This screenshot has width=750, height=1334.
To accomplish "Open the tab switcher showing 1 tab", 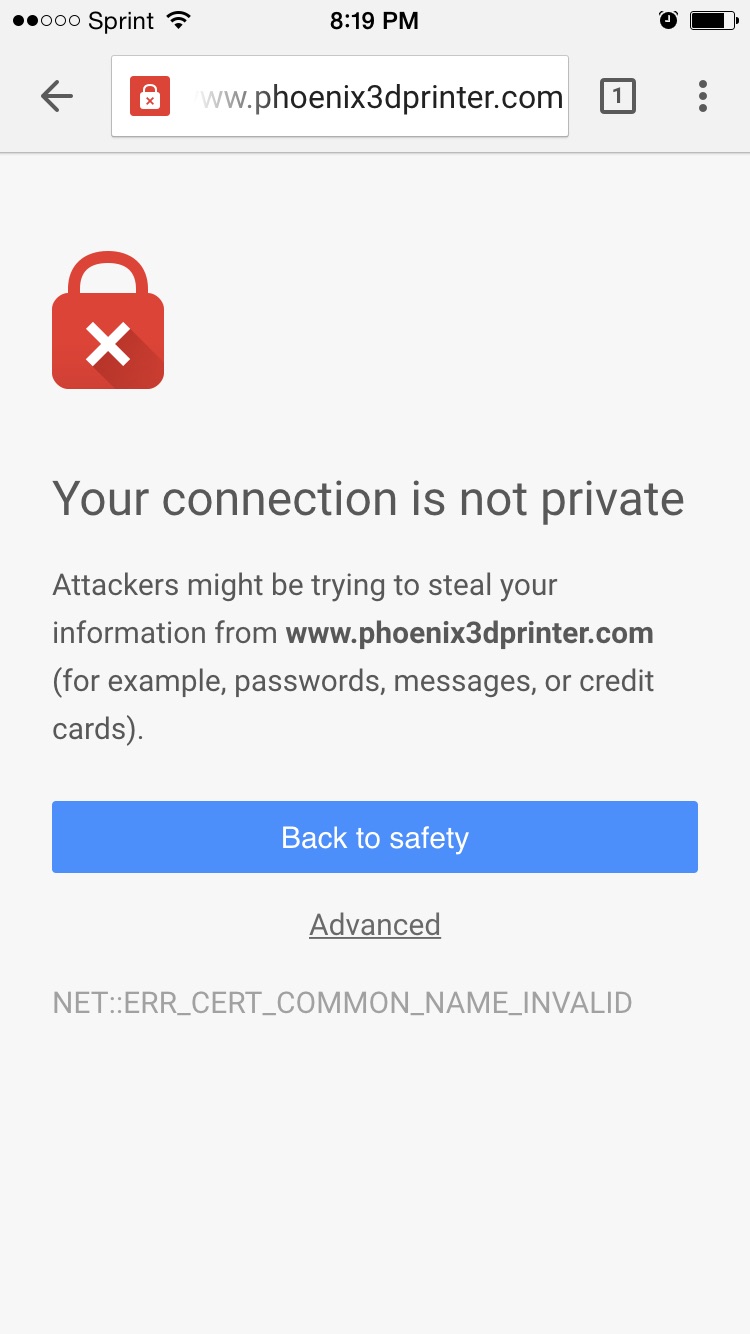I will click(x=617, y=96).
